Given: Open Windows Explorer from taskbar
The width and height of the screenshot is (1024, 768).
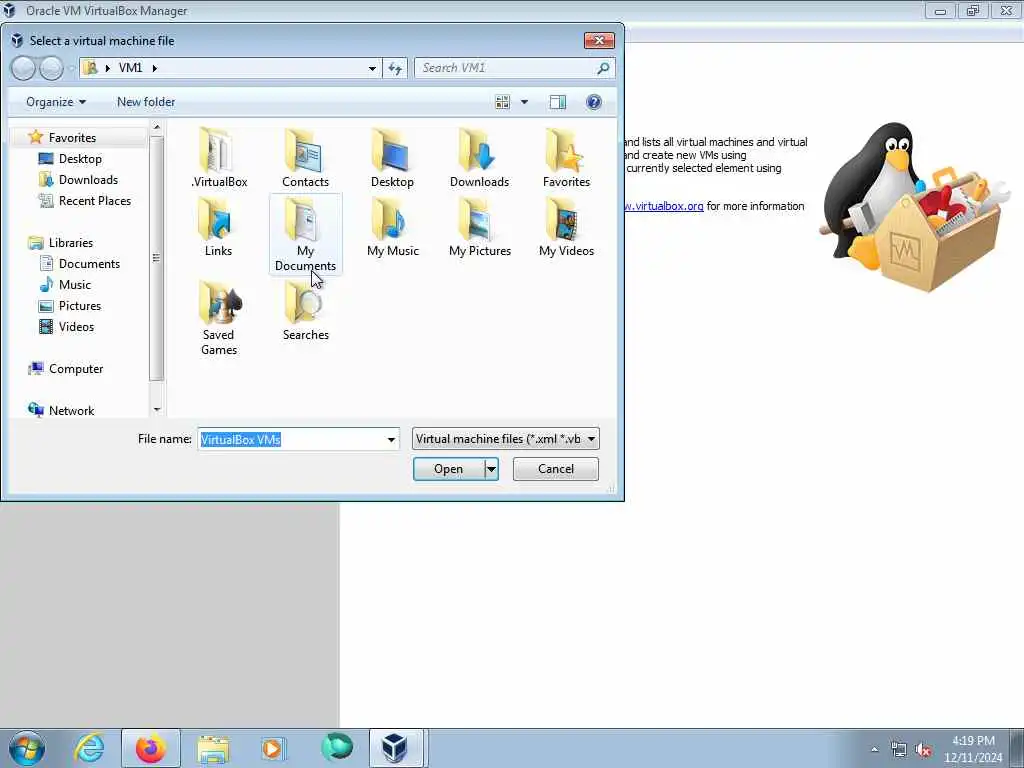Looking at the screenshot, I should pos(213,748).
